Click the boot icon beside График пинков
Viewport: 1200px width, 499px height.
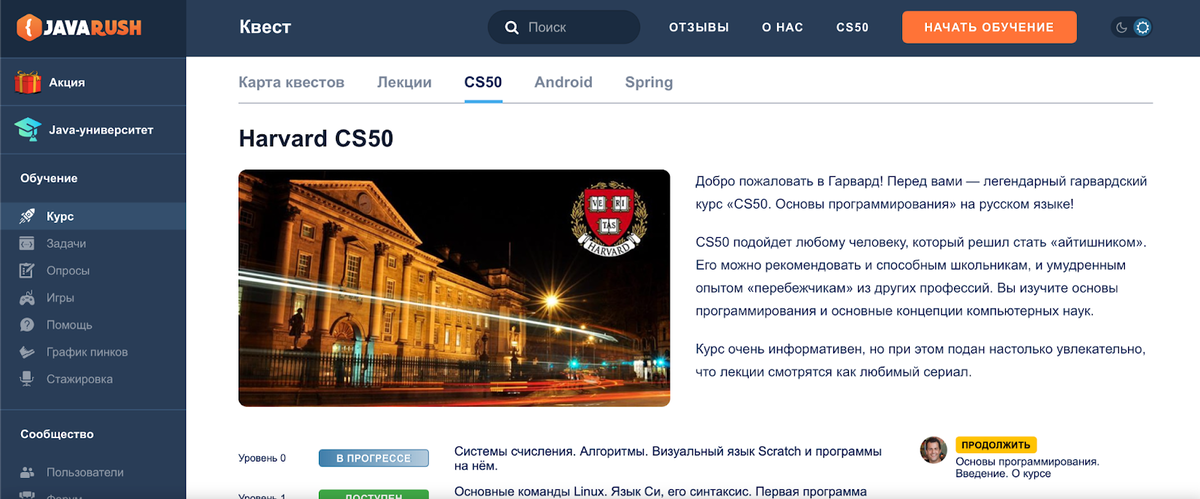(27, 352)
